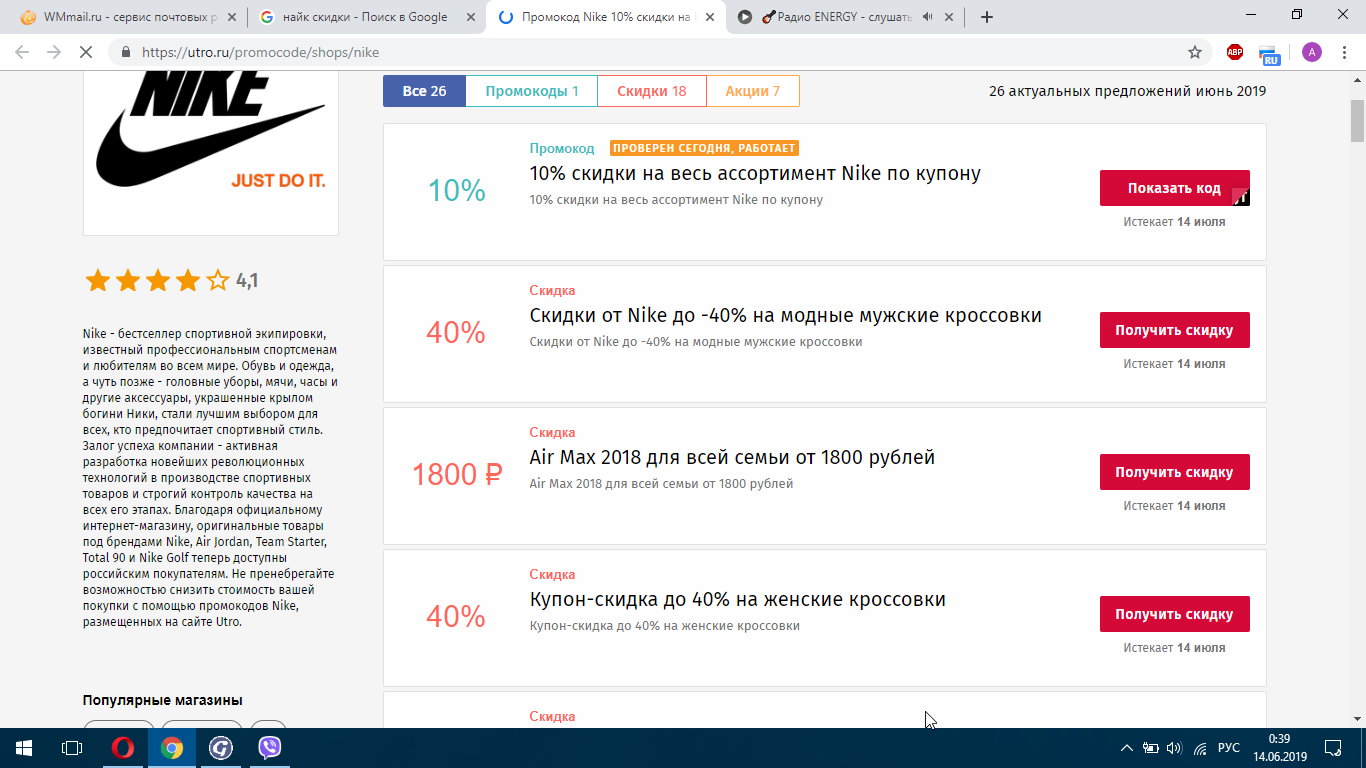Stop loading the page with the X icon
This screenshot has height=768, width=1366.
click(x=87, y=52)
